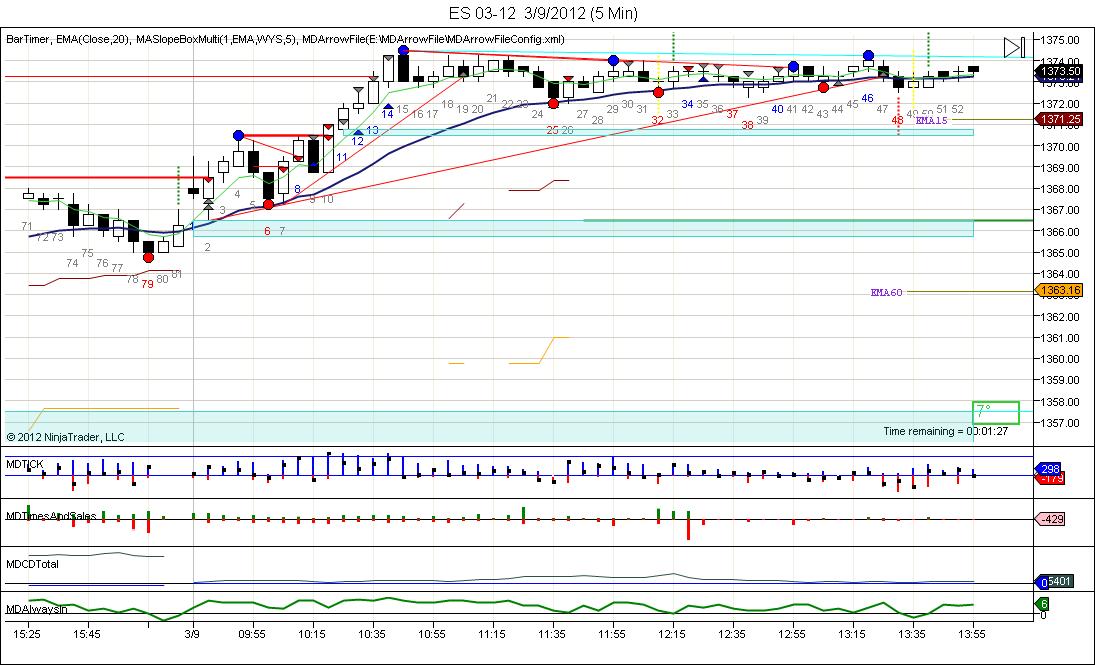The image size is (1095, 665).
Task: Click the blue dot marker above bar 40
Action: click(793, 67)
